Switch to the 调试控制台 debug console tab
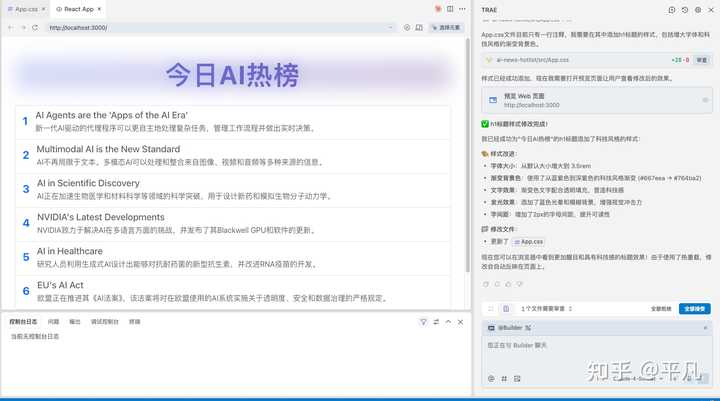The image size is (720, 401). [x=105, y=322]
